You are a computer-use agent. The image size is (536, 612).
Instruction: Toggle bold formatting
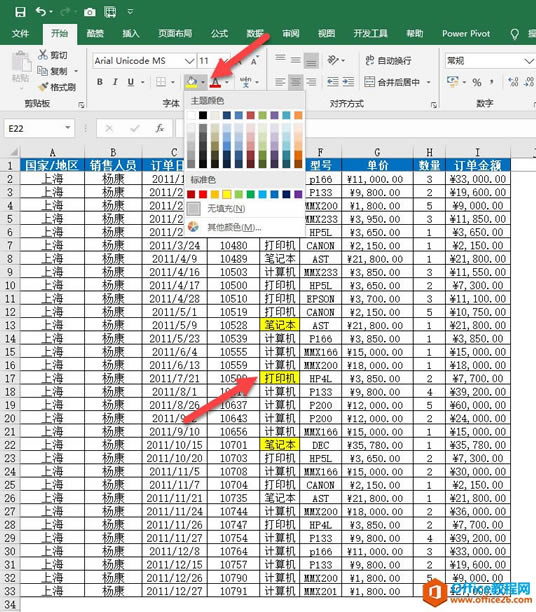pos(100,82)
